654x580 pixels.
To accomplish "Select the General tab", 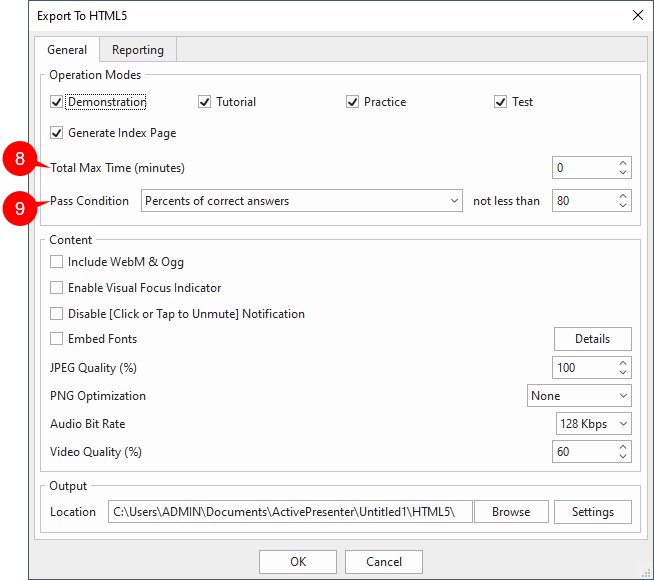I will (67, 50).
